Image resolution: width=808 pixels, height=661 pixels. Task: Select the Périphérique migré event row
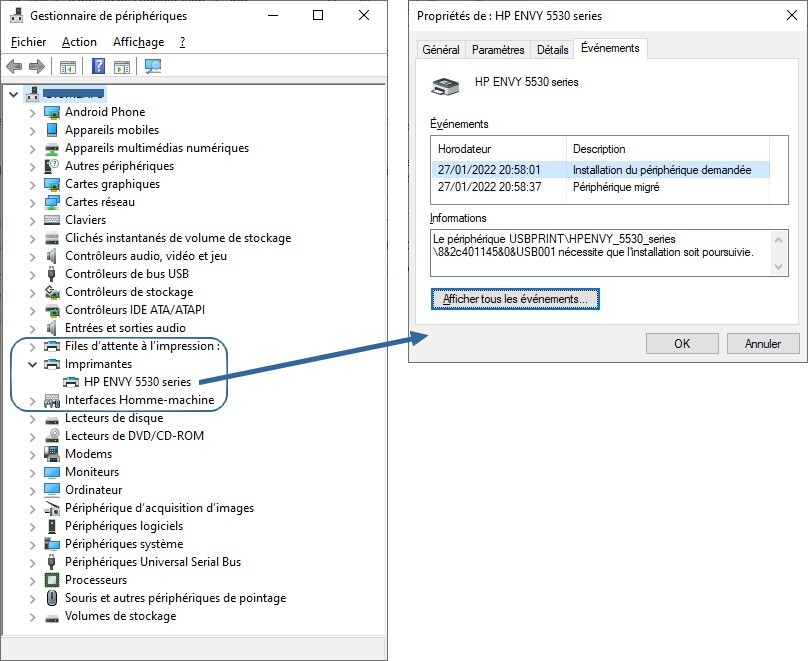(601, 187)
